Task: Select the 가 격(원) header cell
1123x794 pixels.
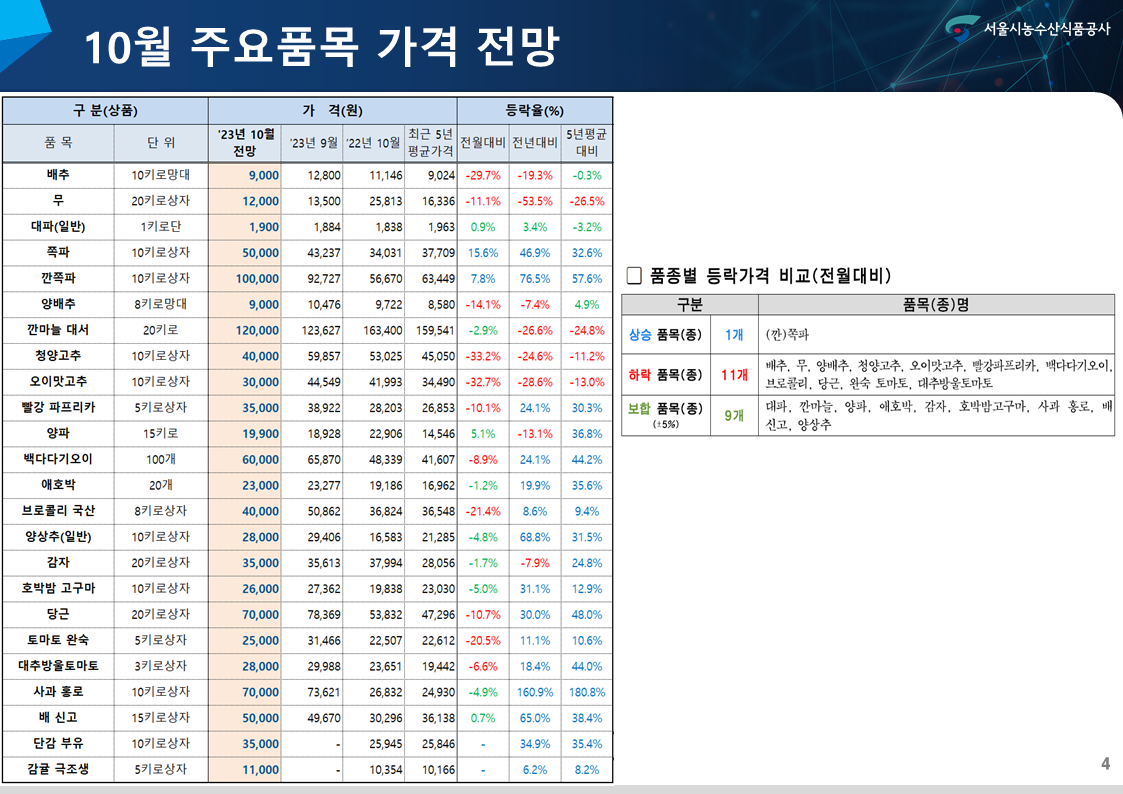Action: (332, 111)
